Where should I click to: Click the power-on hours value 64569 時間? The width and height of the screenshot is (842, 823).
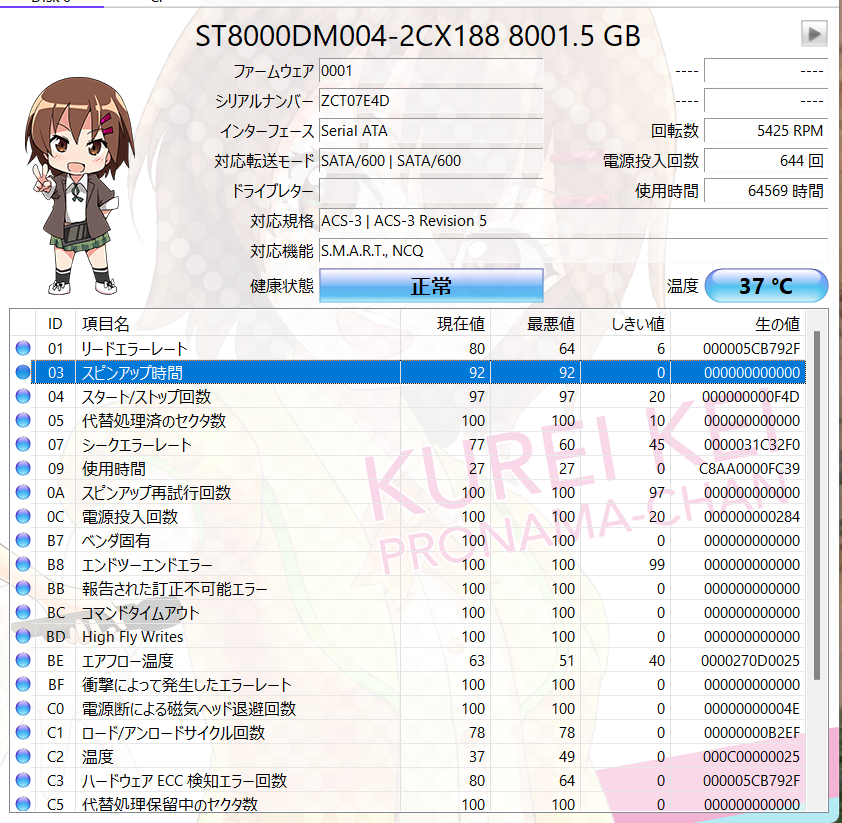point(766,191)
